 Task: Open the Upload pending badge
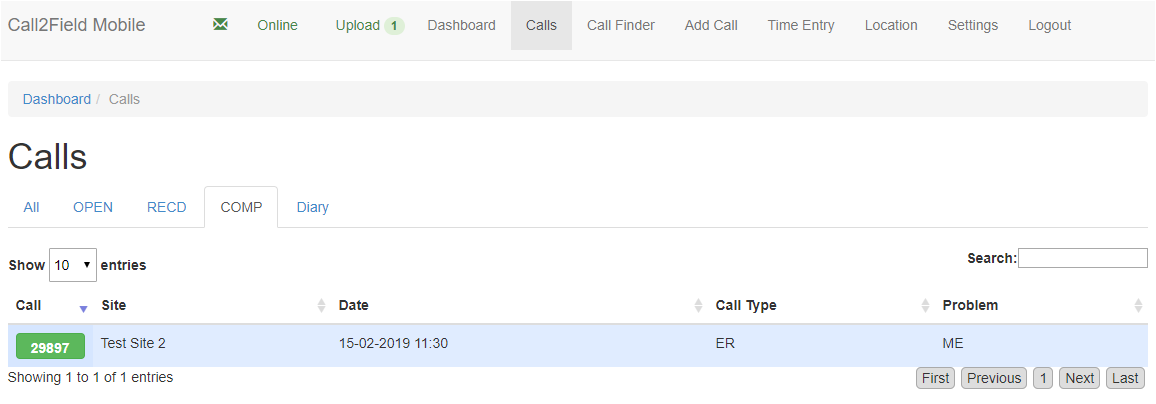coord(394,26)
